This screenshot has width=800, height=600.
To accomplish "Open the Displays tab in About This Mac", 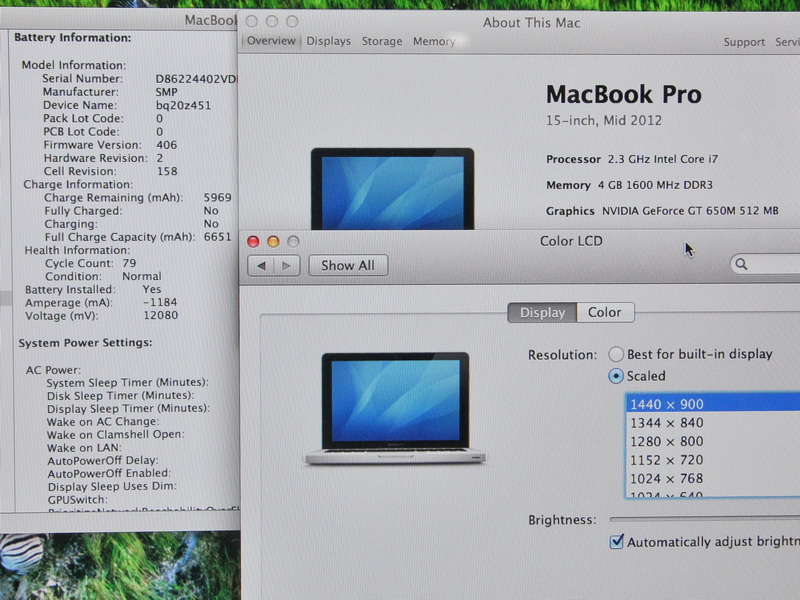I will (x=329, y=41).
